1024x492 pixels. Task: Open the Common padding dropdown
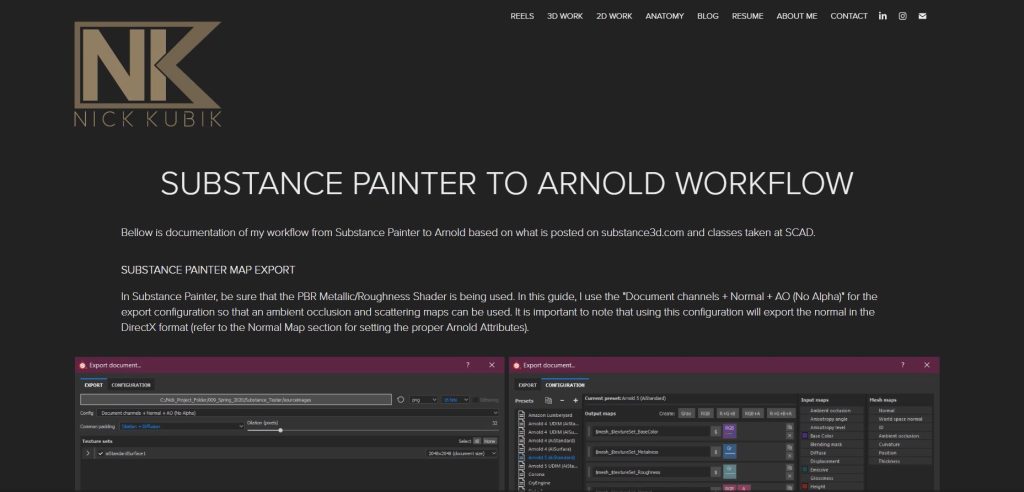click(x=182, y=427)
